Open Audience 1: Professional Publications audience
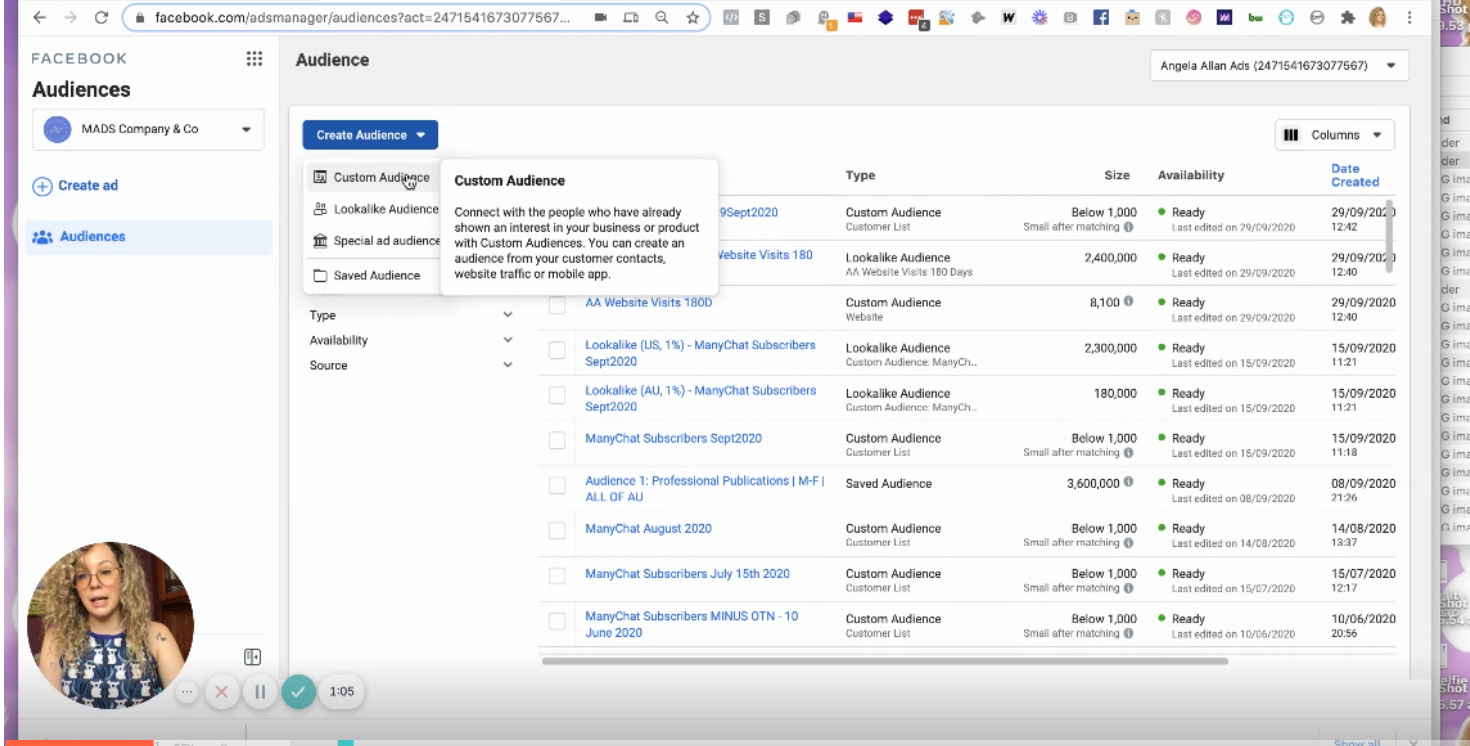Screen dimensions: 1470x746 704,489
